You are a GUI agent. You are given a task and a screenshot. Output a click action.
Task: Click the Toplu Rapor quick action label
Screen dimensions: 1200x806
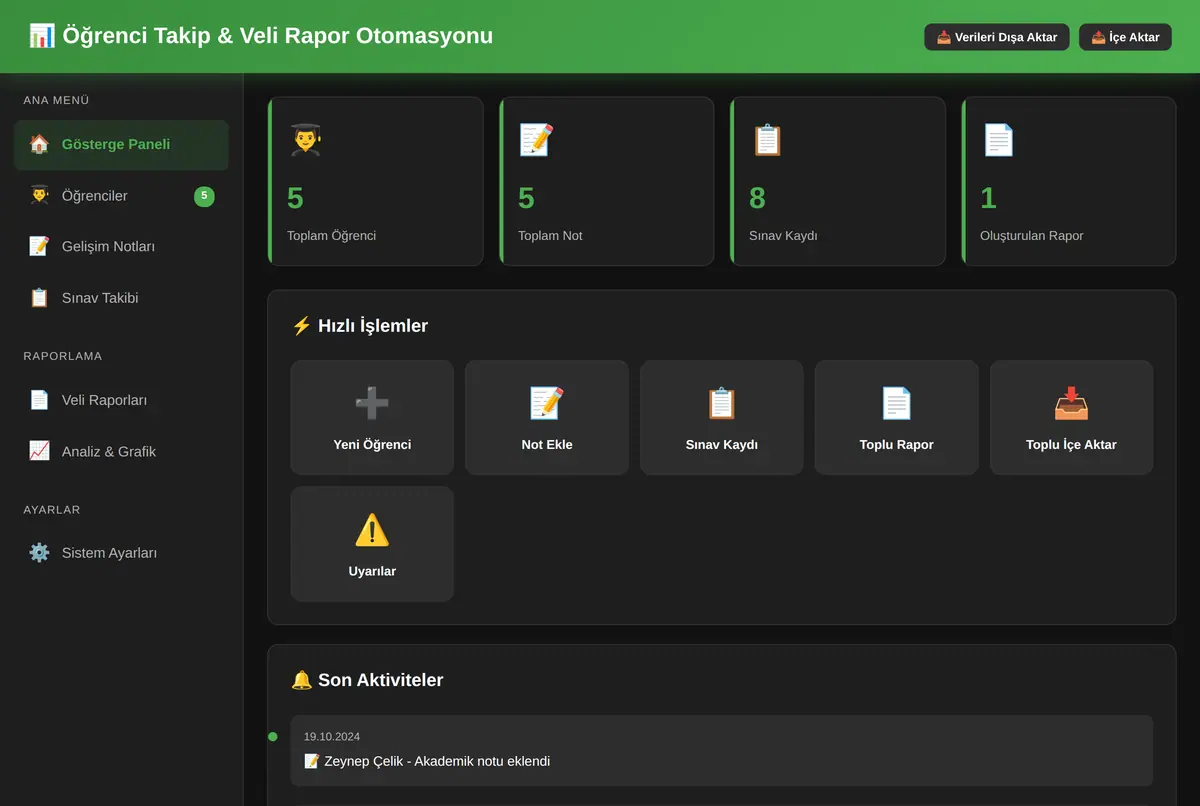click(896, 444)
